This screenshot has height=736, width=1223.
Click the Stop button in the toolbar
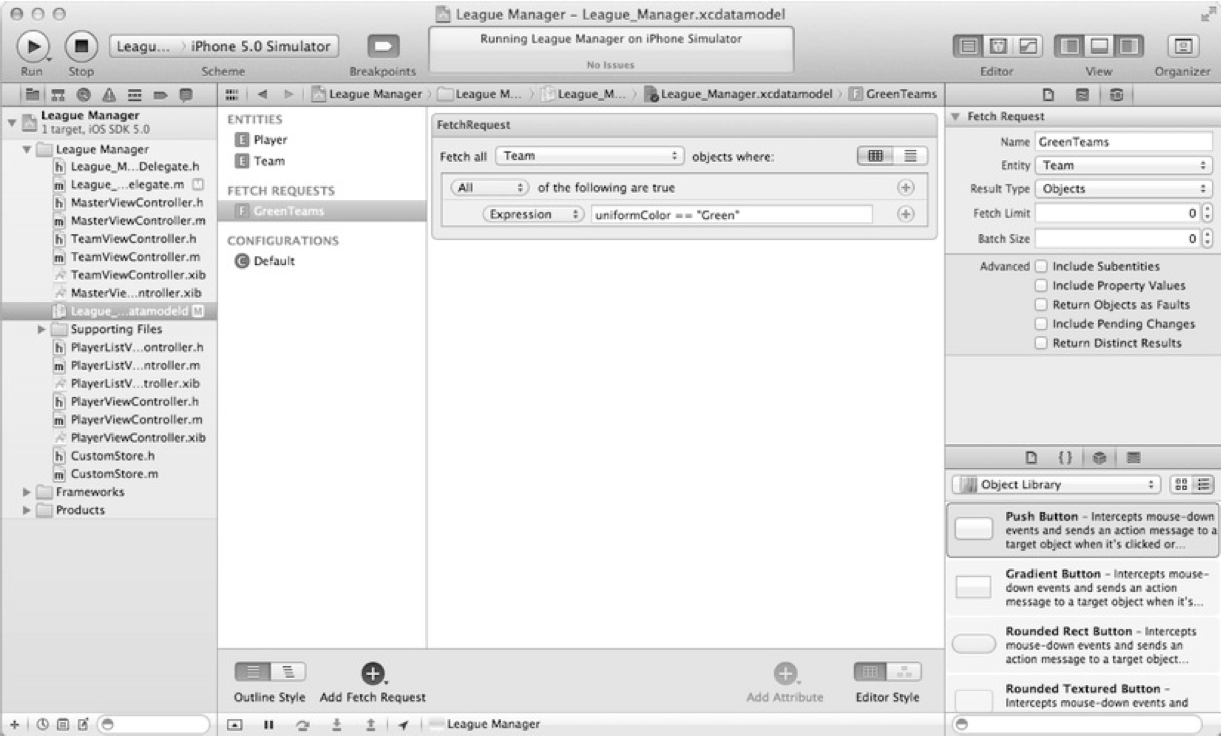(x=81, y=46)
